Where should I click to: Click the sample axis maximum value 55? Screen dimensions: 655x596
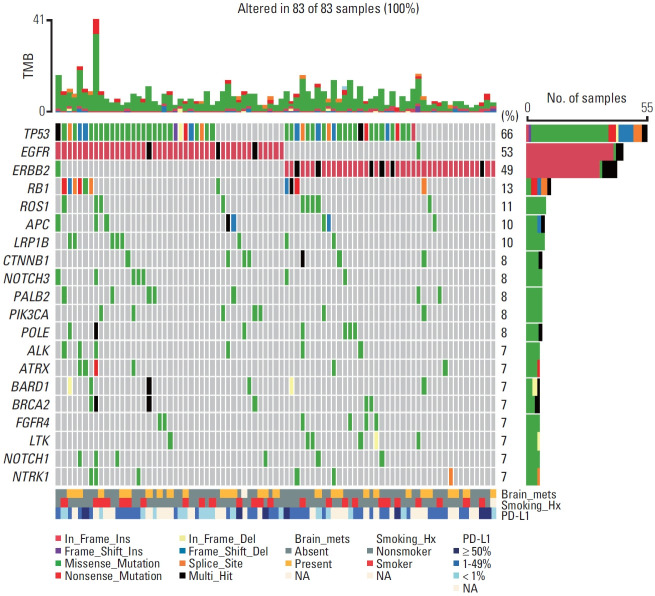[x=647, y=107]
